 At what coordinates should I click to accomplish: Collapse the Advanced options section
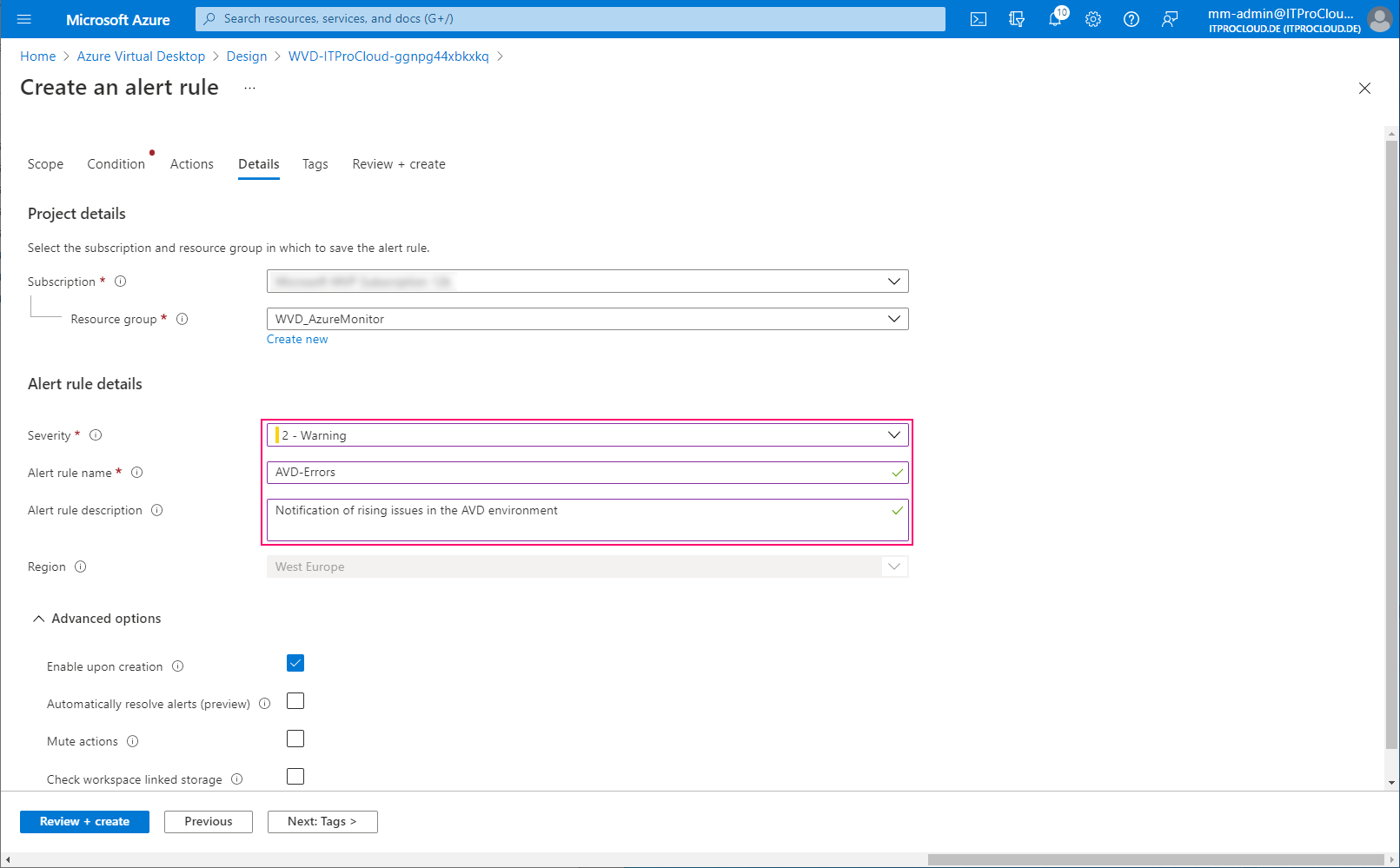pos(96,619)
